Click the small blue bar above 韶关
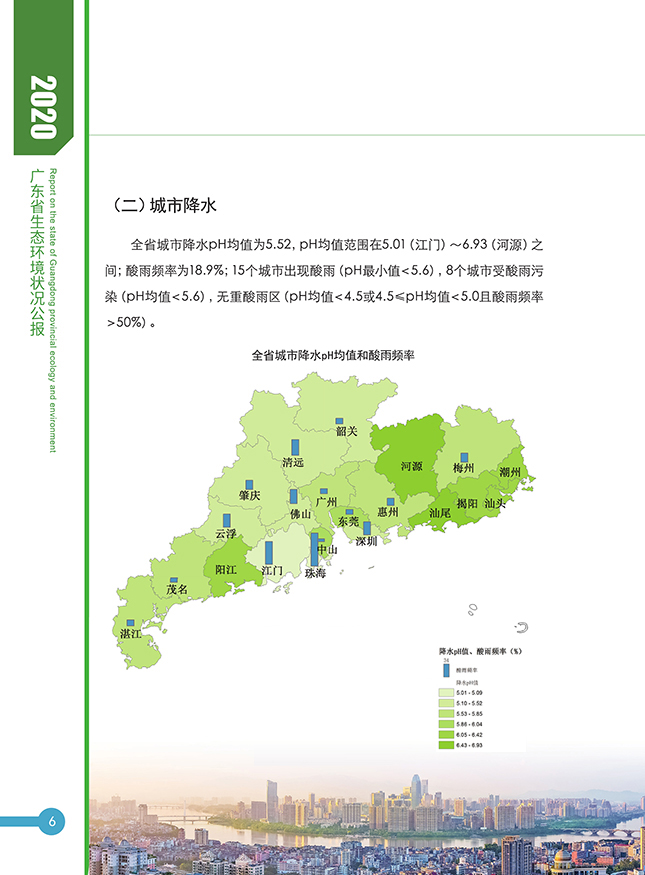The image size is (645, 875). click(x=339, y=422)
